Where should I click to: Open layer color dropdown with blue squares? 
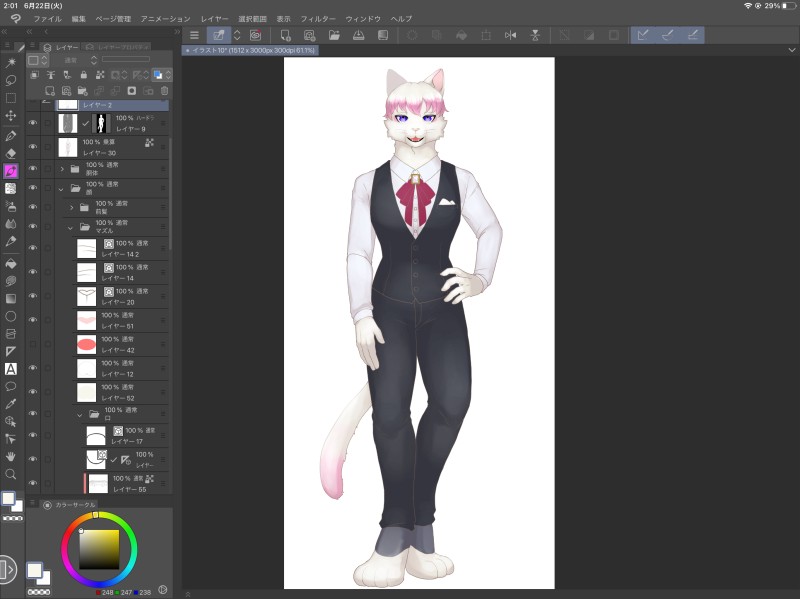click(162, 75)
